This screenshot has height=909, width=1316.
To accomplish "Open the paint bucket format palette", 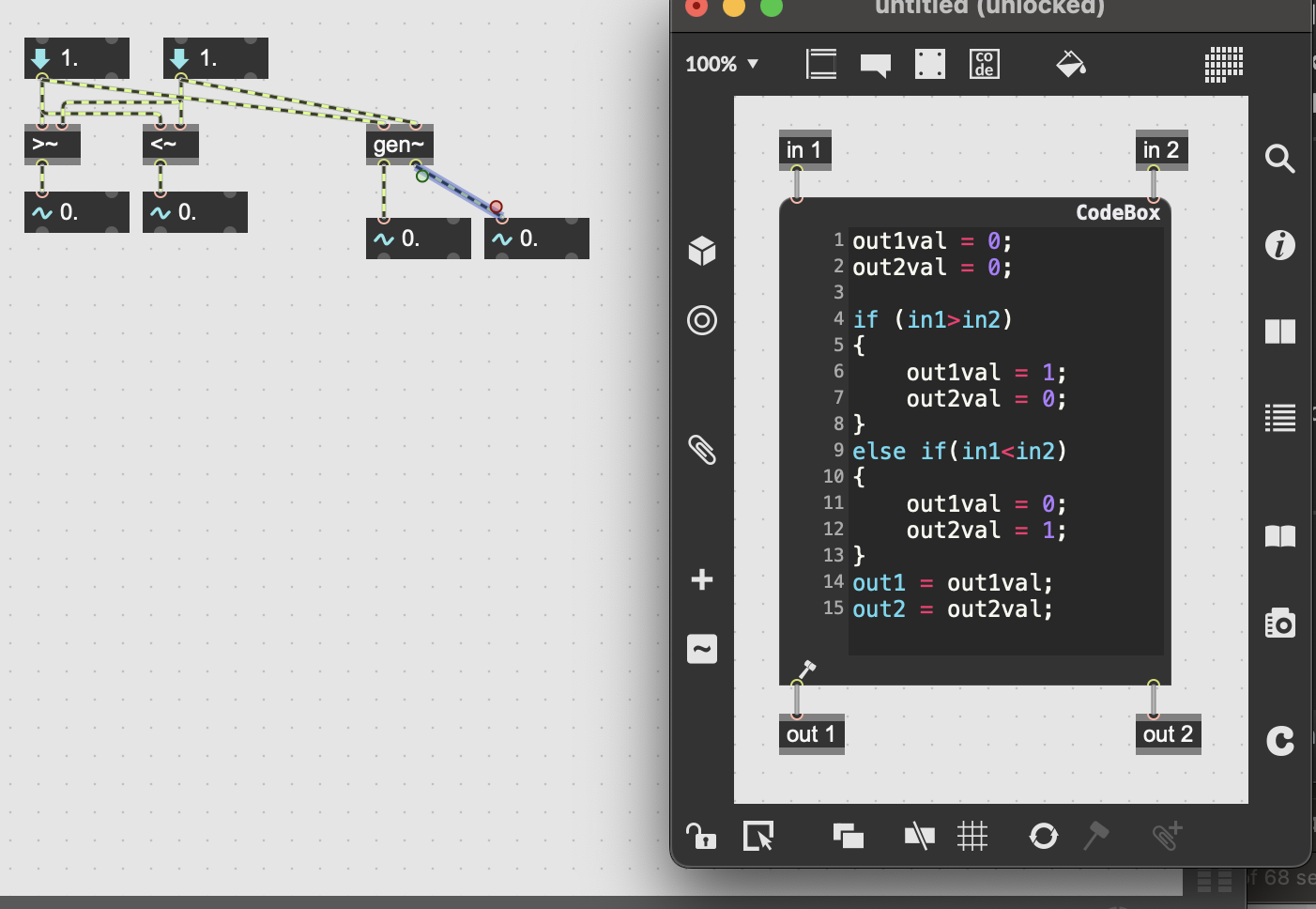I will 1070,64.
